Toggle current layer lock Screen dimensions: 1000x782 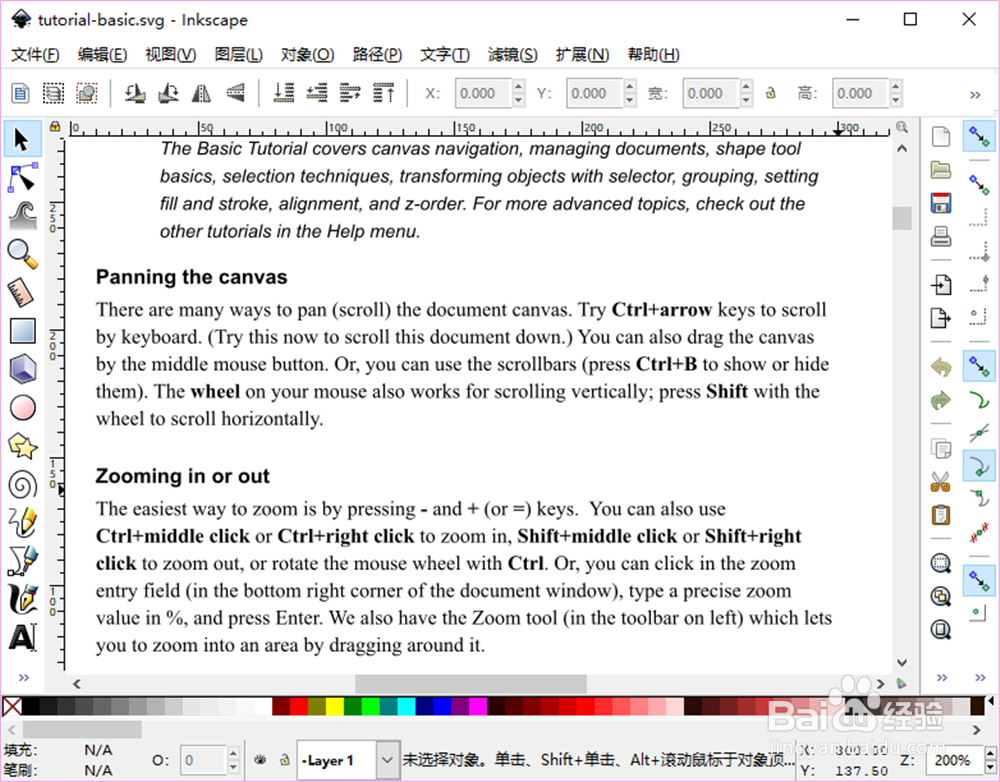pyautogui.click(x=285, y=760)
